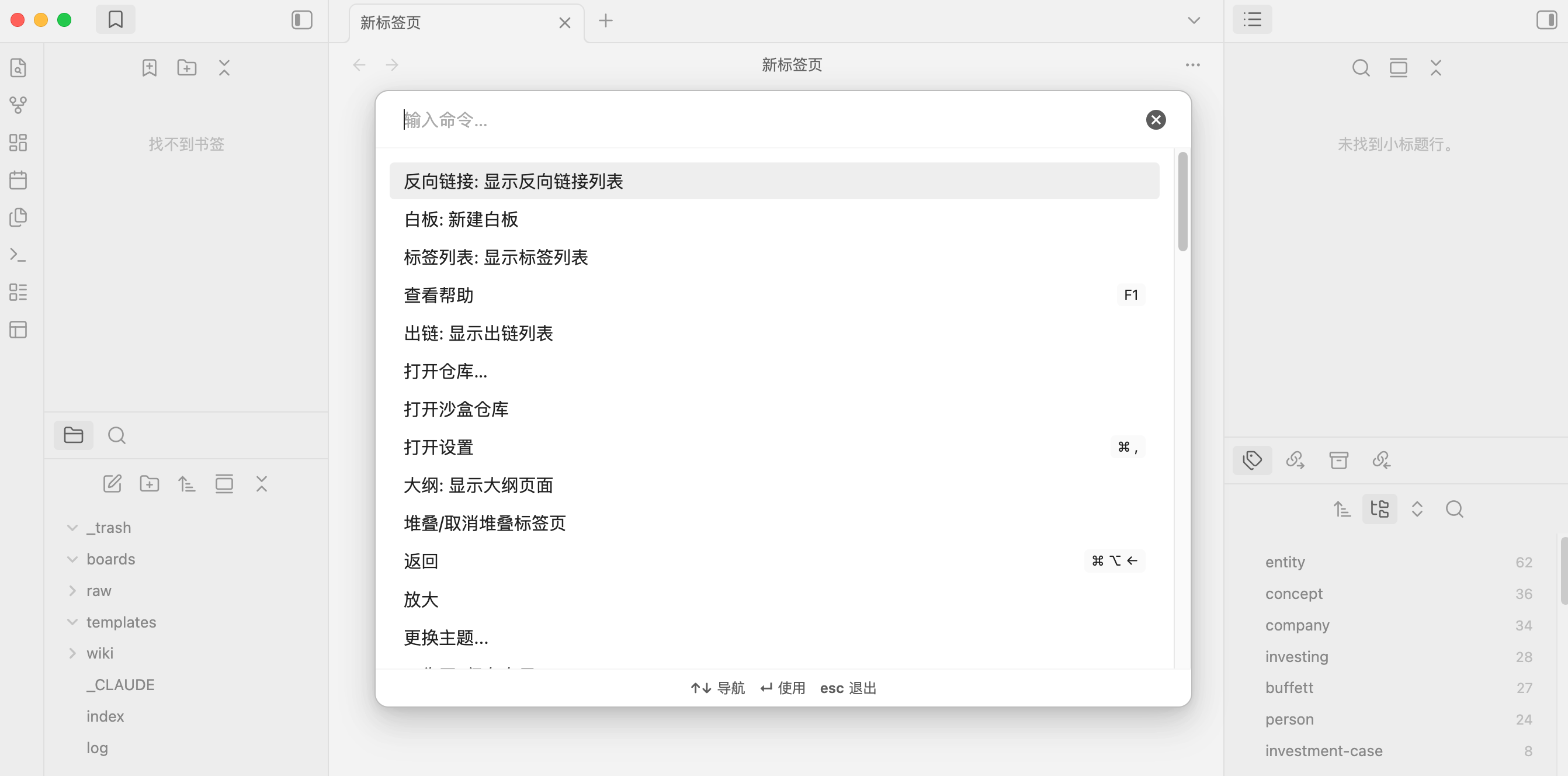Screen dimensions: 1568x776
Task: Open command palette terminal ribbon icon
Action: click(x=18, y=255)
